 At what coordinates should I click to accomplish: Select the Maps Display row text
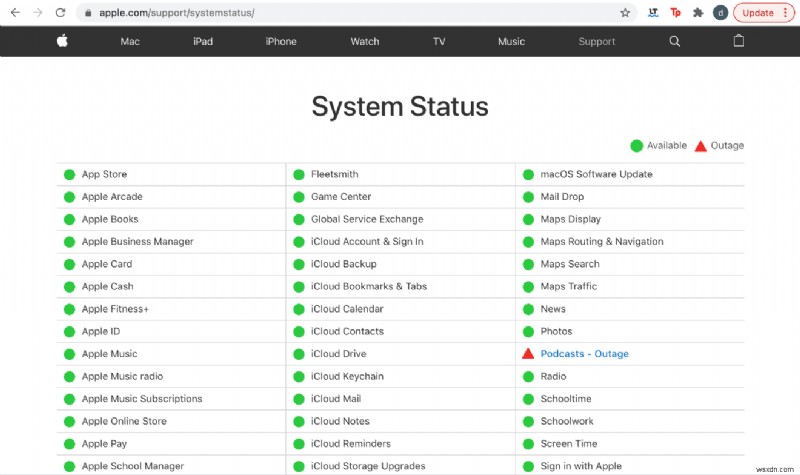(571, 219)
